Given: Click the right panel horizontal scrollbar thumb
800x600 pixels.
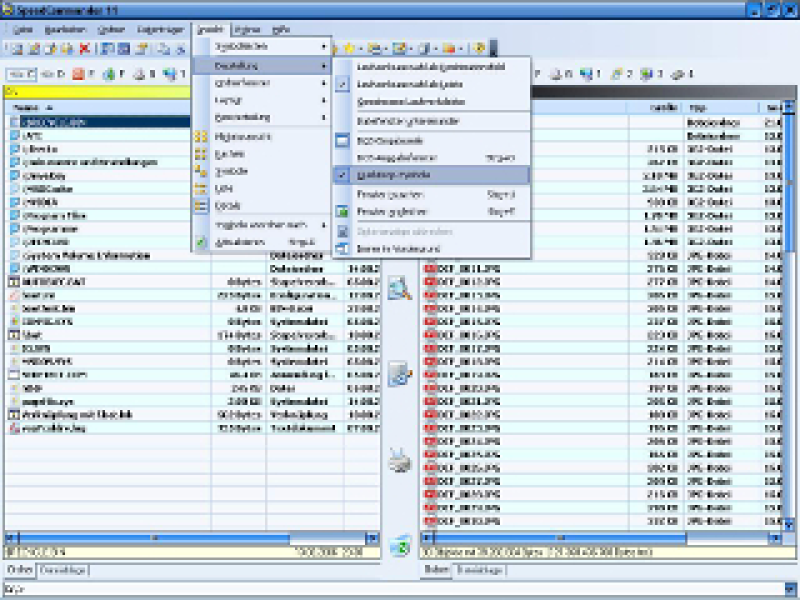Looking at the screenshot, I should 560,538.
